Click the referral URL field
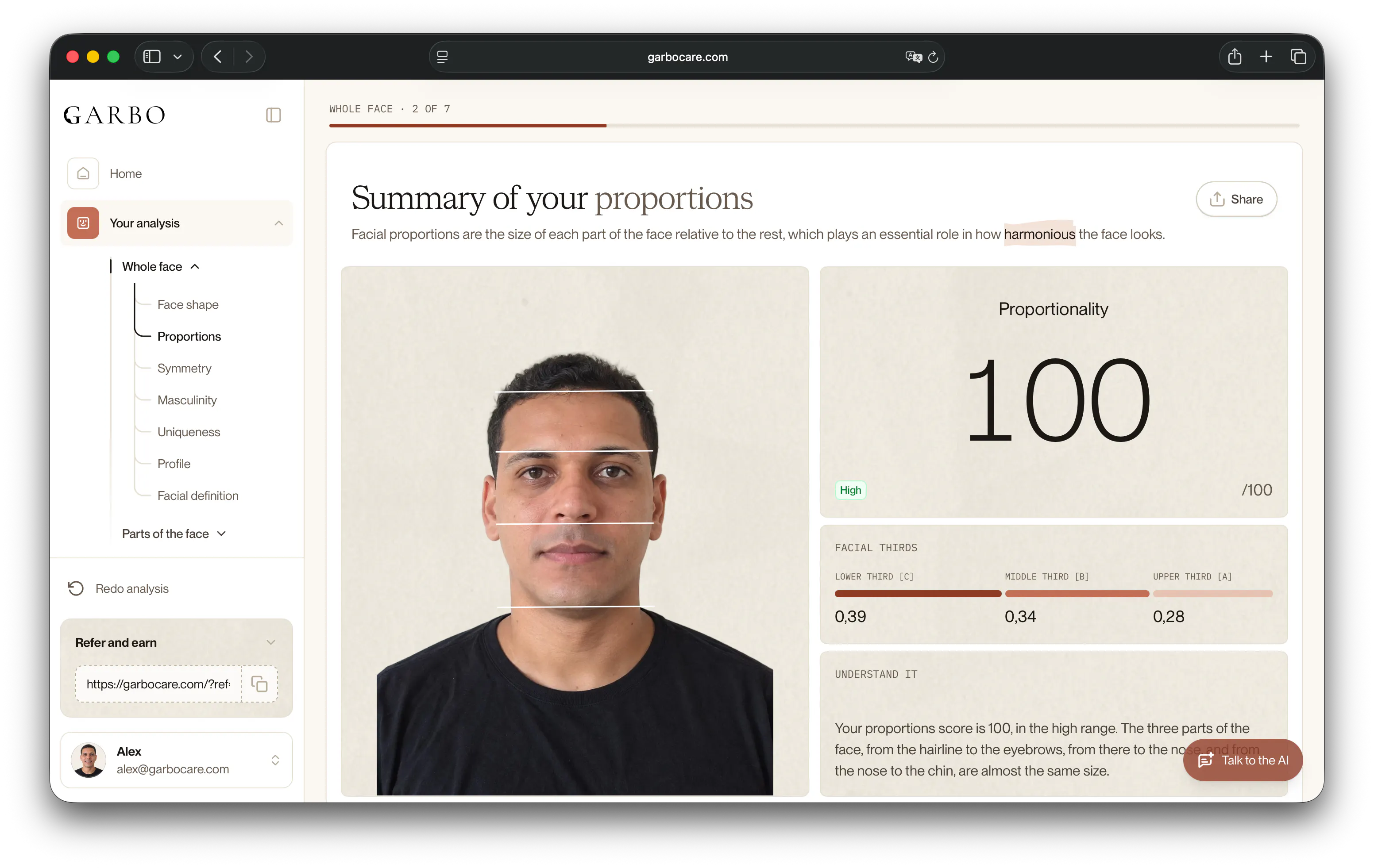Image resolution: width=1374 pixels, height=868 pixels. pos(158,683)
